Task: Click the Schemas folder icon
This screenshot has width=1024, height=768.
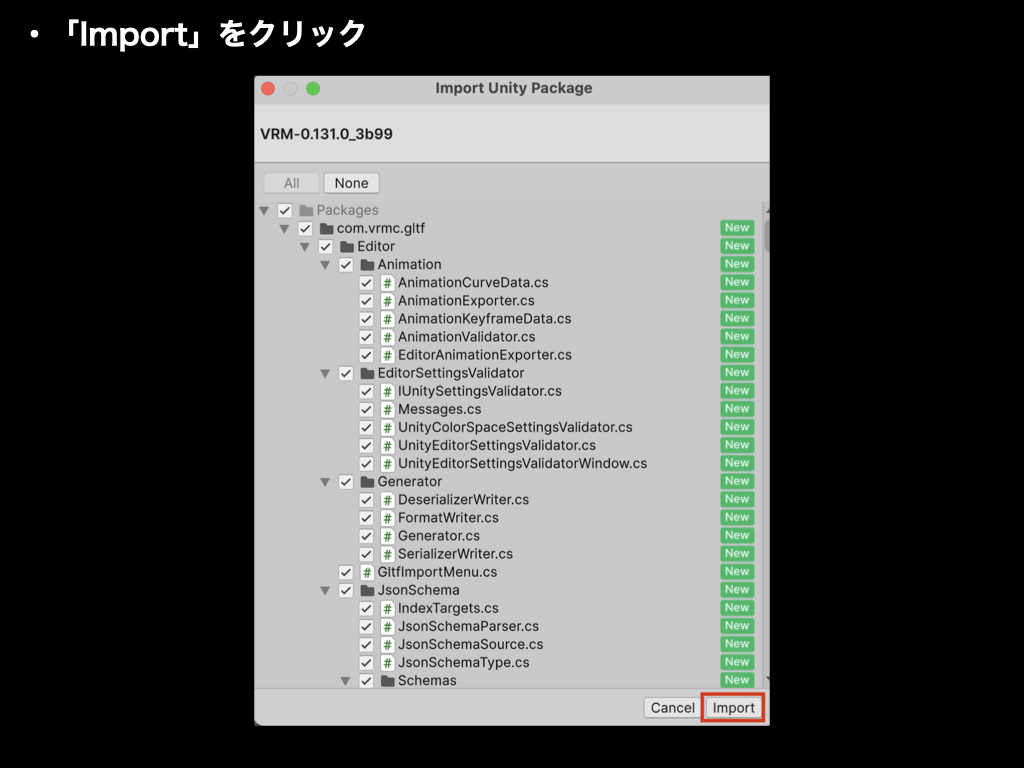Action: pyautogui.click(x=387, y=680)
